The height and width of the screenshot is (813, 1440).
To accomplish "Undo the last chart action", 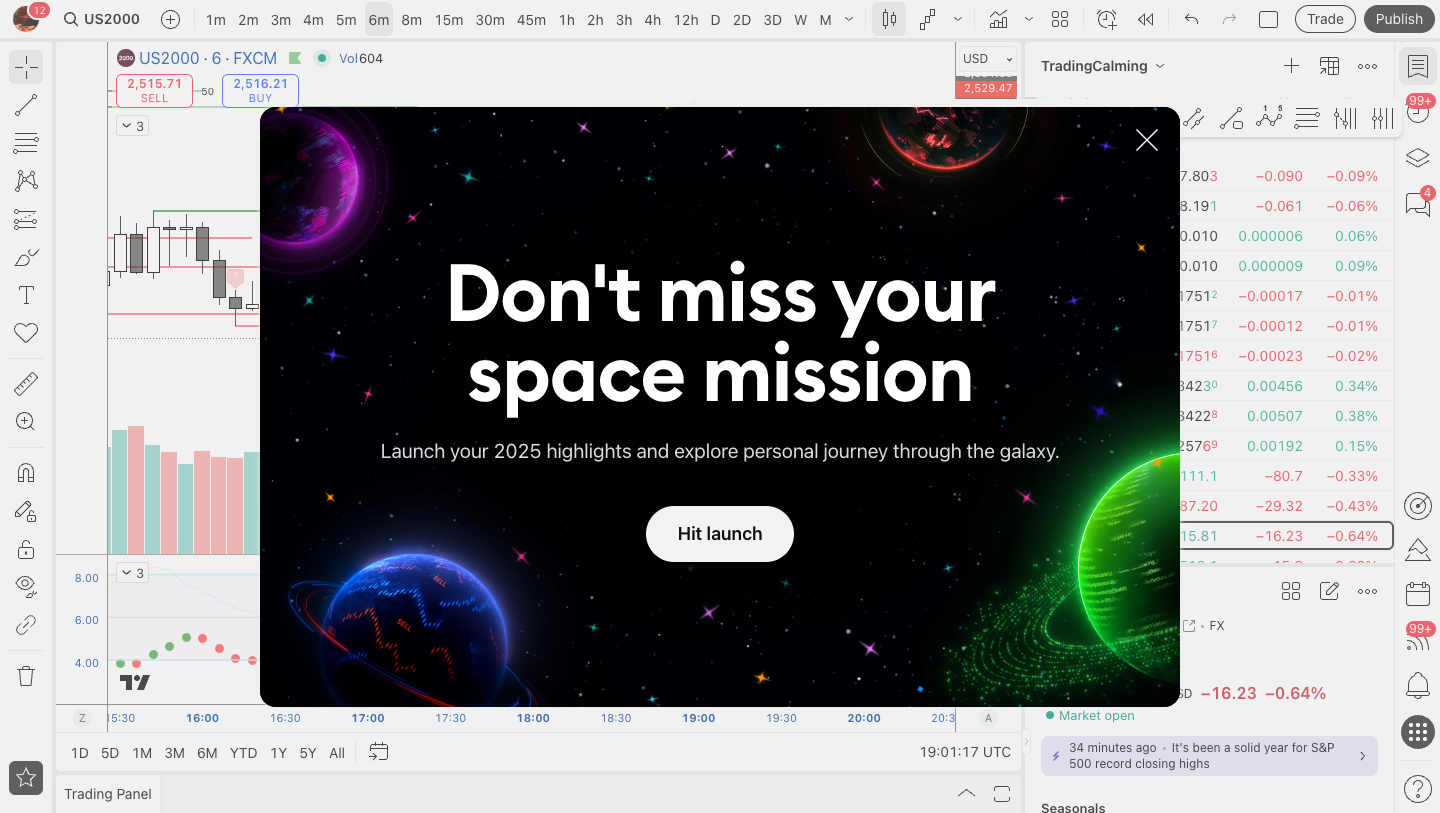I will pos(1191,19).
